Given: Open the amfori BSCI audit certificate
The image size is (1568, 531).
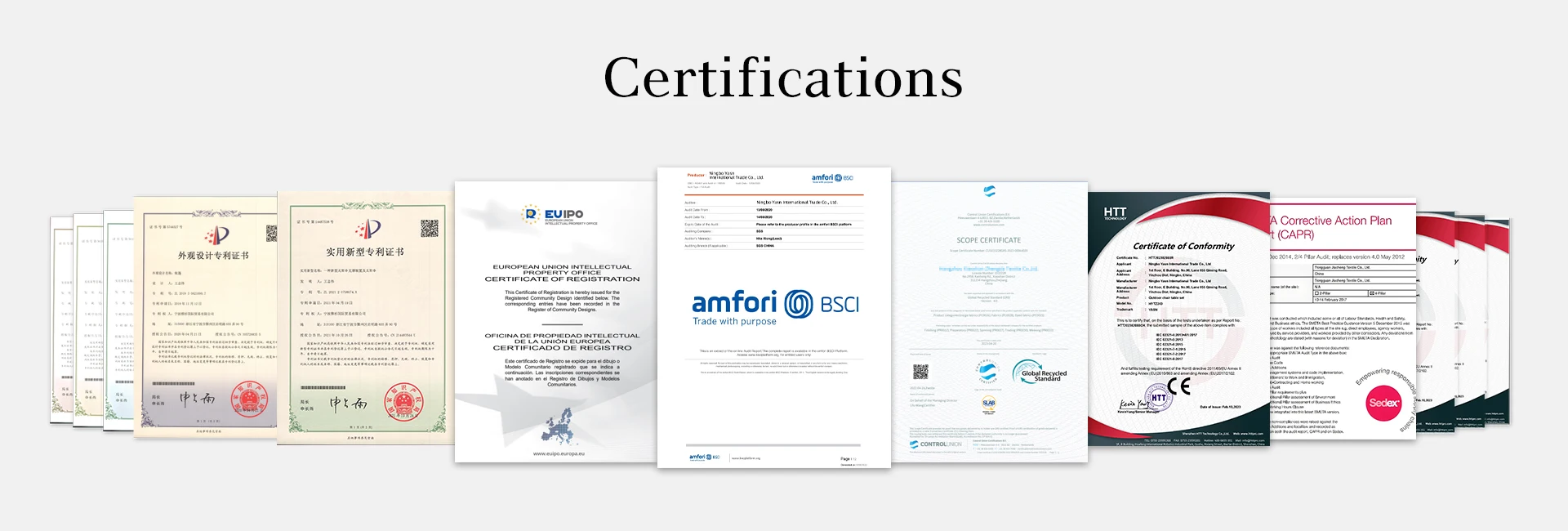Looking at the screenshot, I should coord(773,318).
